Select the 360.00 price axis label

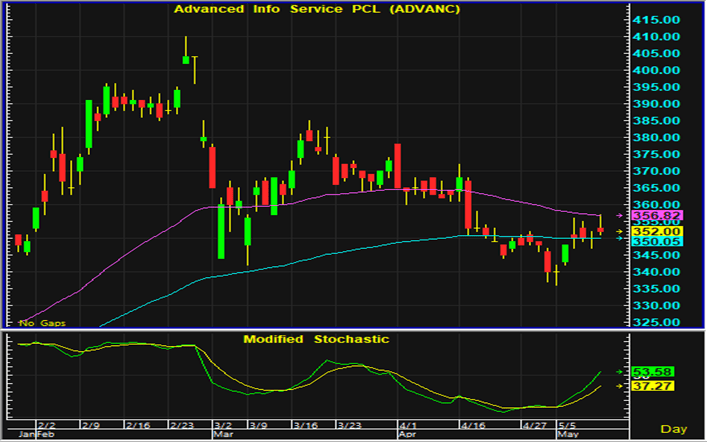pos(656,204)
